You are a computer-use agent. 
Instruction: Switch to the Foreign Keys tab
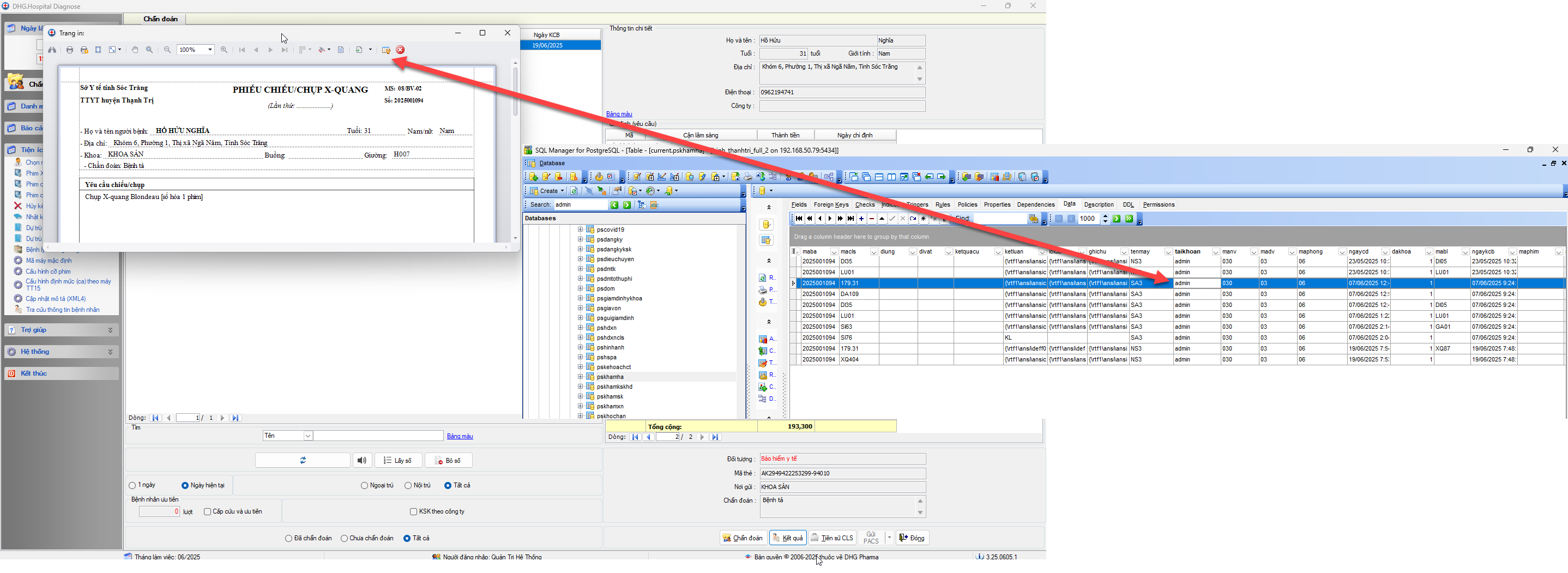click(831, 204)
